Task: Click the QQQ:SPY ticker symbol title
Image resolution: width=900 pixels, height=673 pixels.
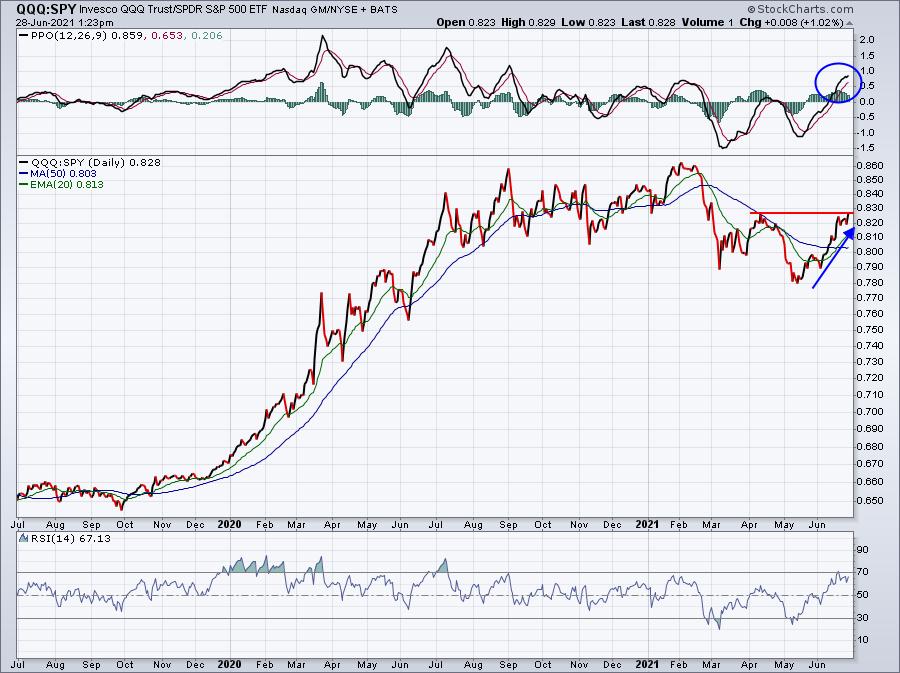Action: 45,9
